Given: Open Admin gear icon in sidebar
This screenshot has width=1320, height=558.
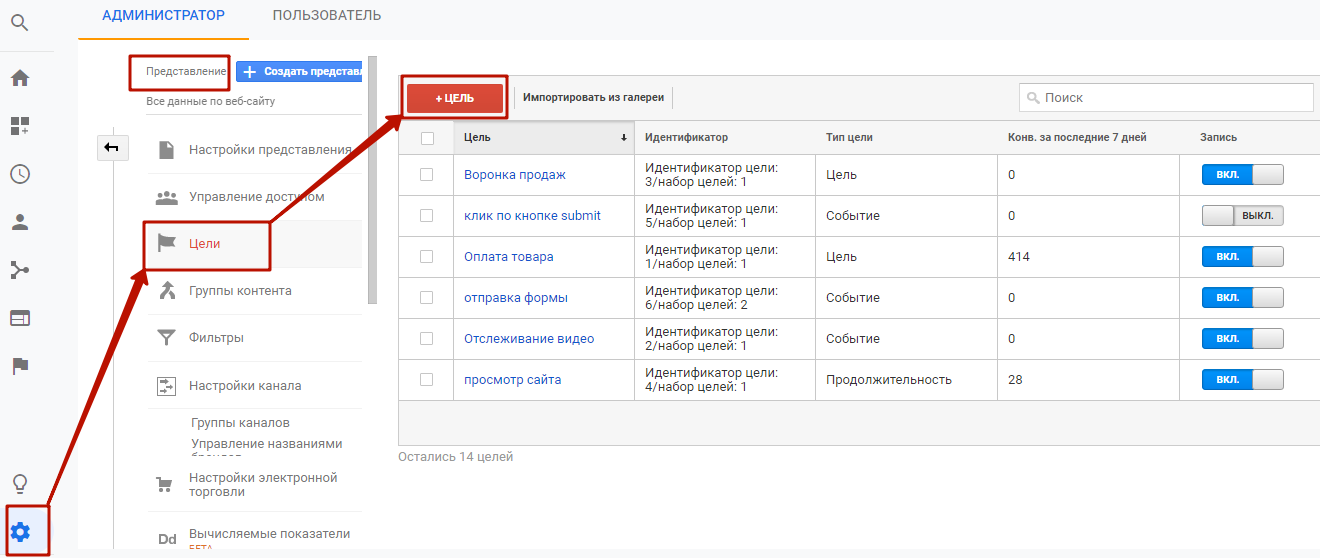Looking at the screenshot, I should (20, 532).
